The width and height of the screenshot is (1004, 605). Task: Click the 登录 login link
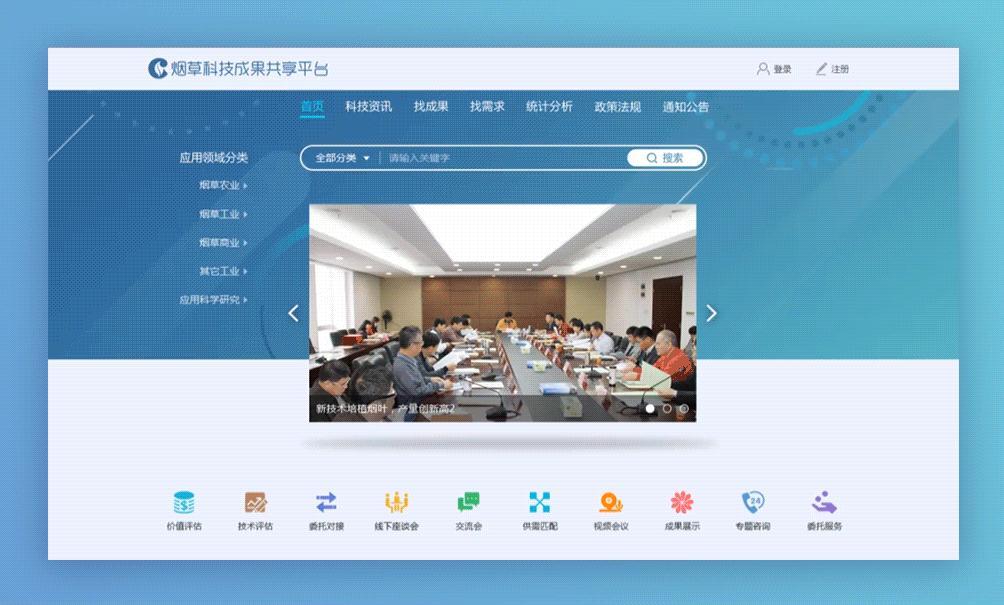[x=775, y=69]
